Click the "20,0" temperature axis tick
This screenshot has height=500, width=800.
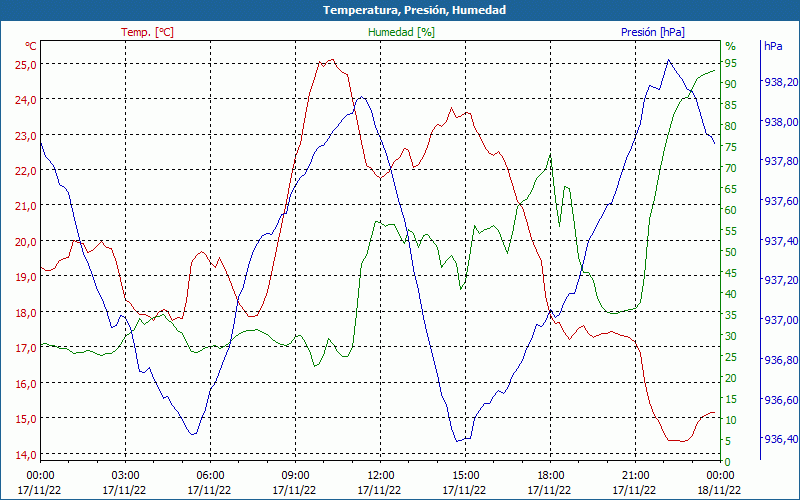click(x=26, y=242)
